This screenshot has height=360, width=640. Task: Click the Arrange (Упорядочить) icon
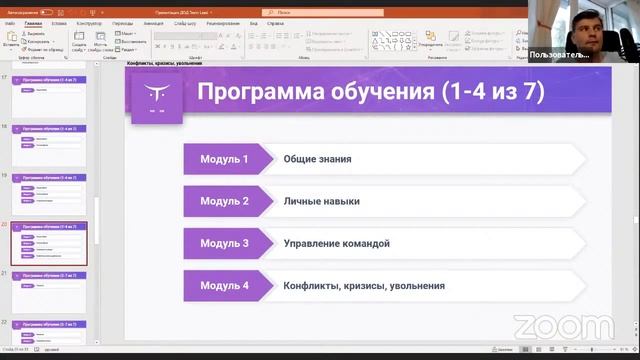click(430, 36)
